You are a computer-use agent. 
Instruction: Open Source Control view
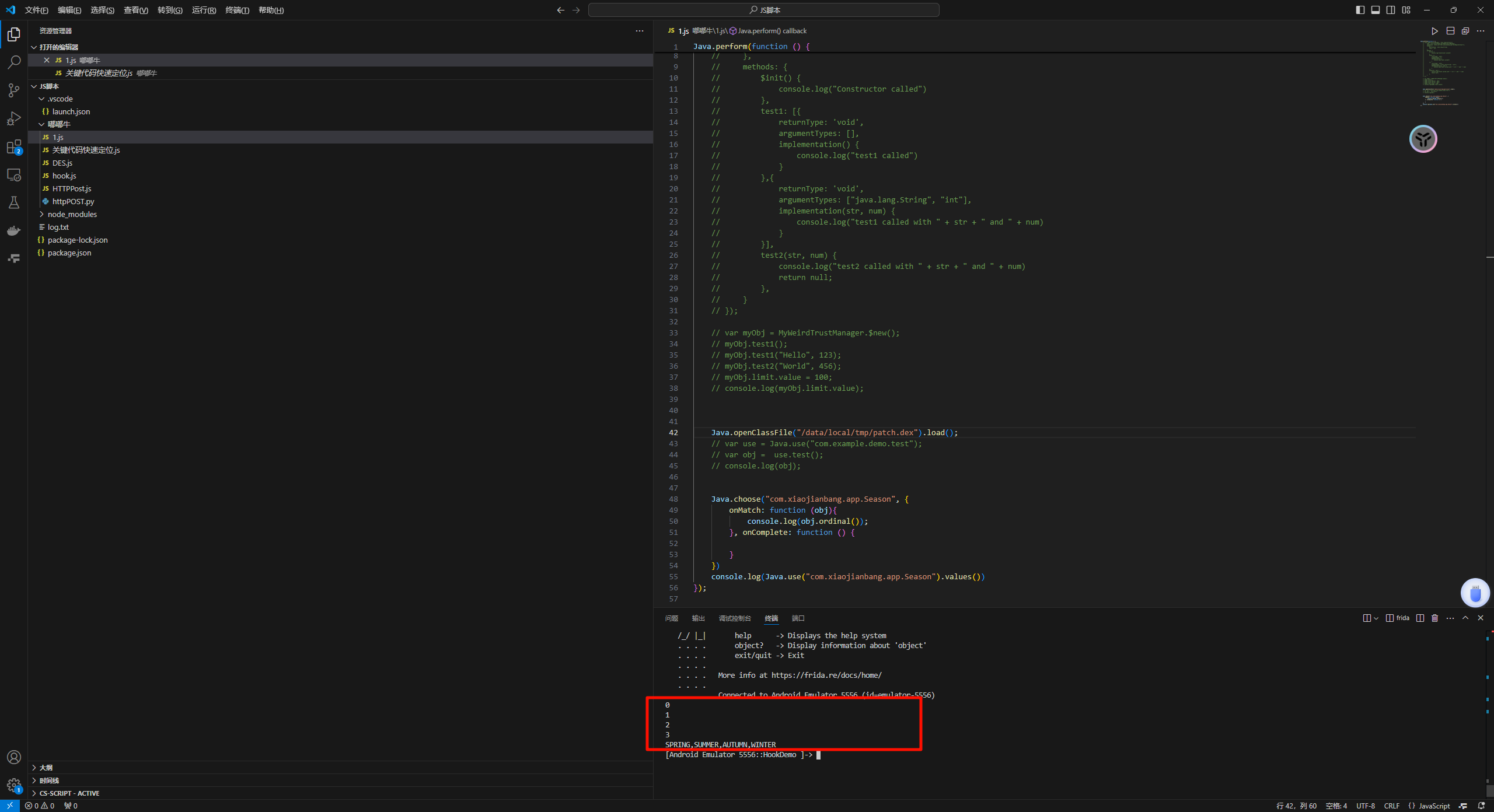[14, 90]
